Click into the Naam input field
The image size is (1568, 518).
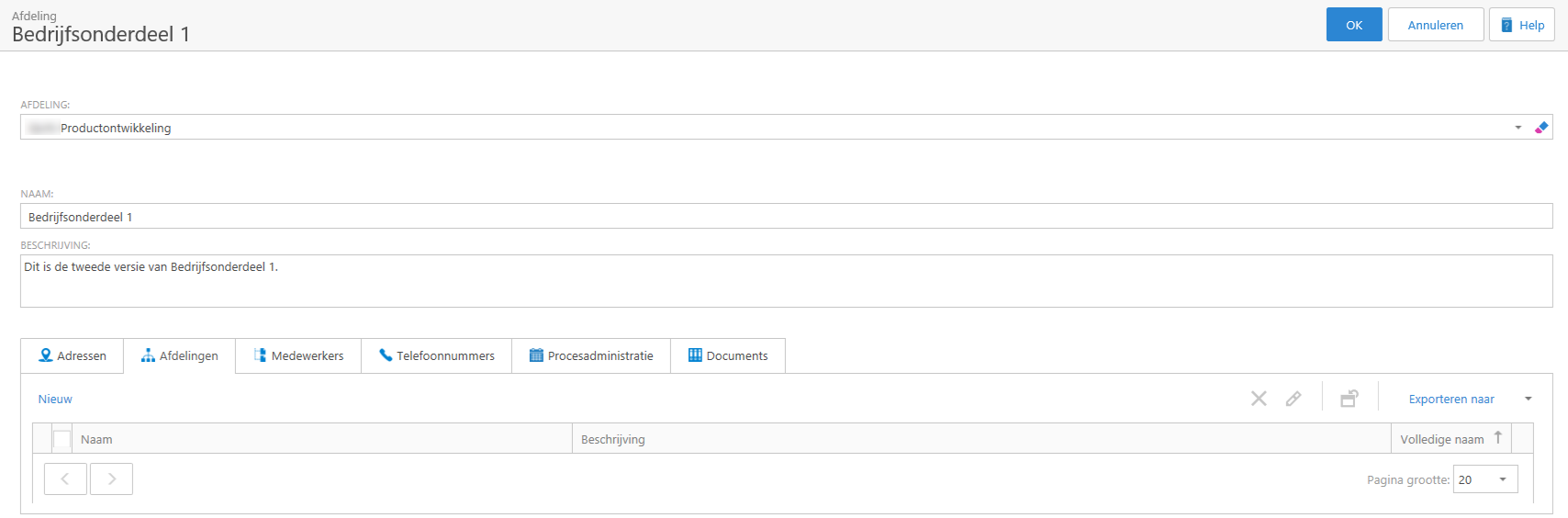[786, 217]
